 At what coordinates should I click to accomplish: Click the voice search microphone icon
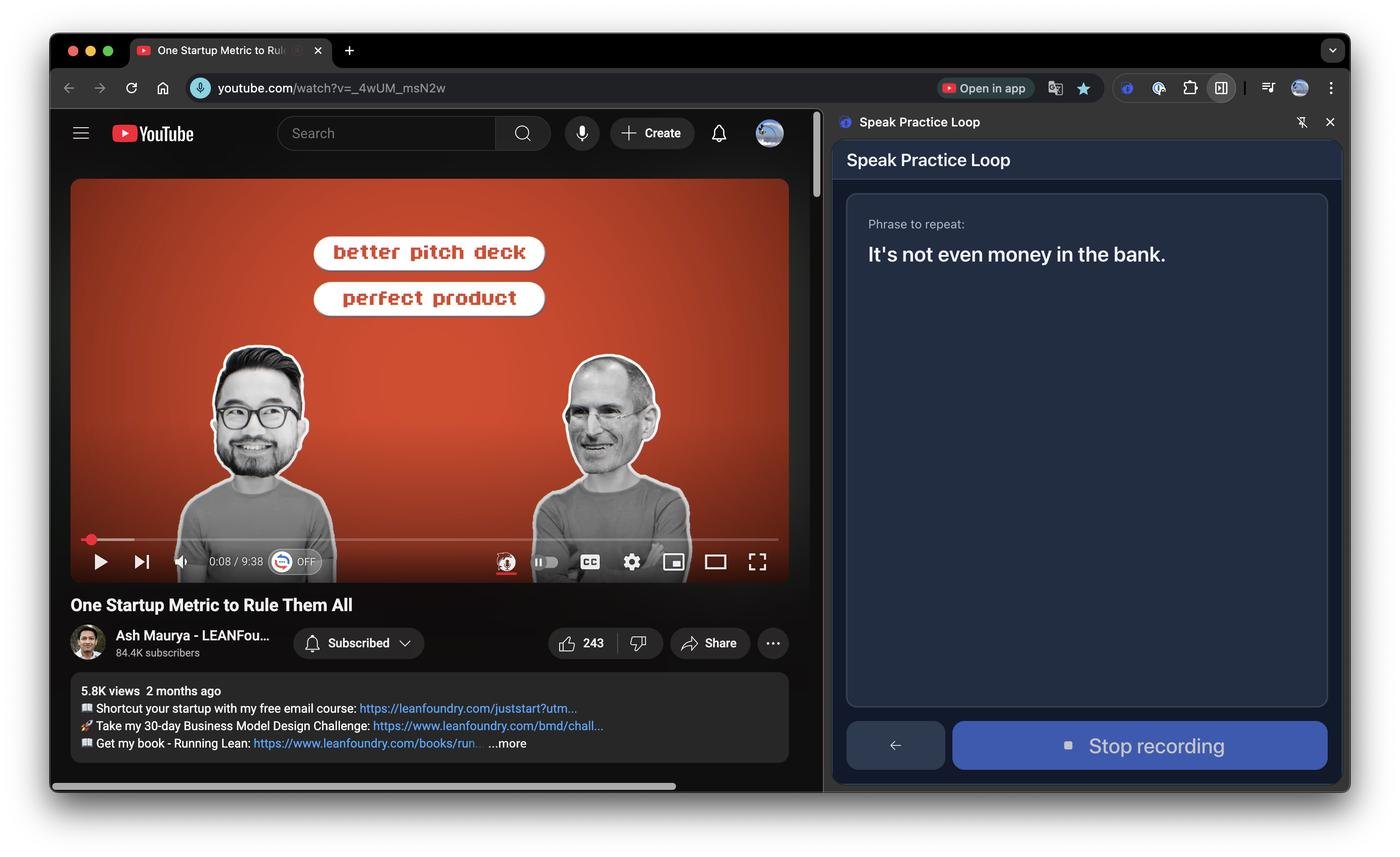click(581, 133)
